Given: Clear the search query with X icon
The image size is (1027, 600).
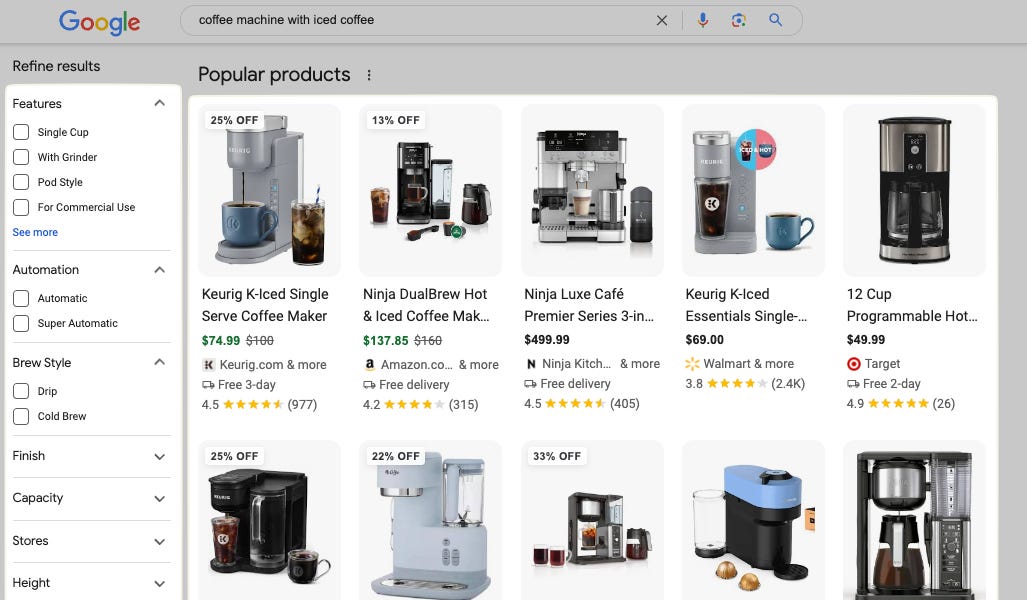Looking at the screenshot, I should [662, 20].
